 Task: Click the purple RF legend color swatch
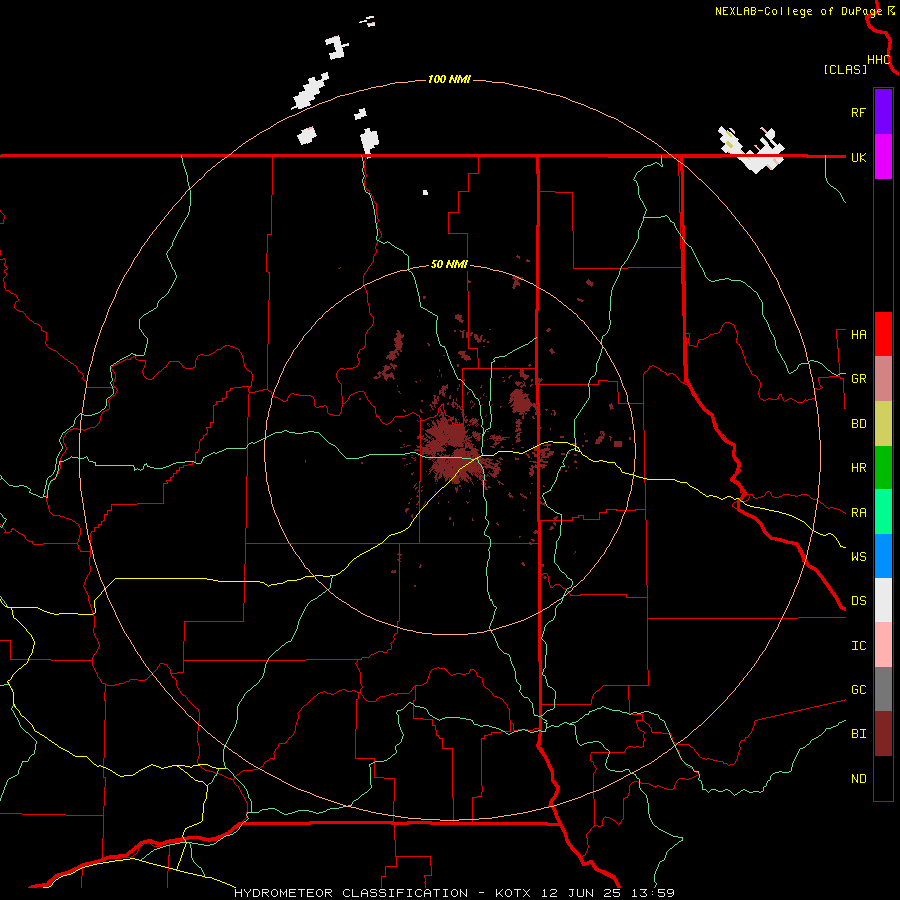tap(883, 111)
